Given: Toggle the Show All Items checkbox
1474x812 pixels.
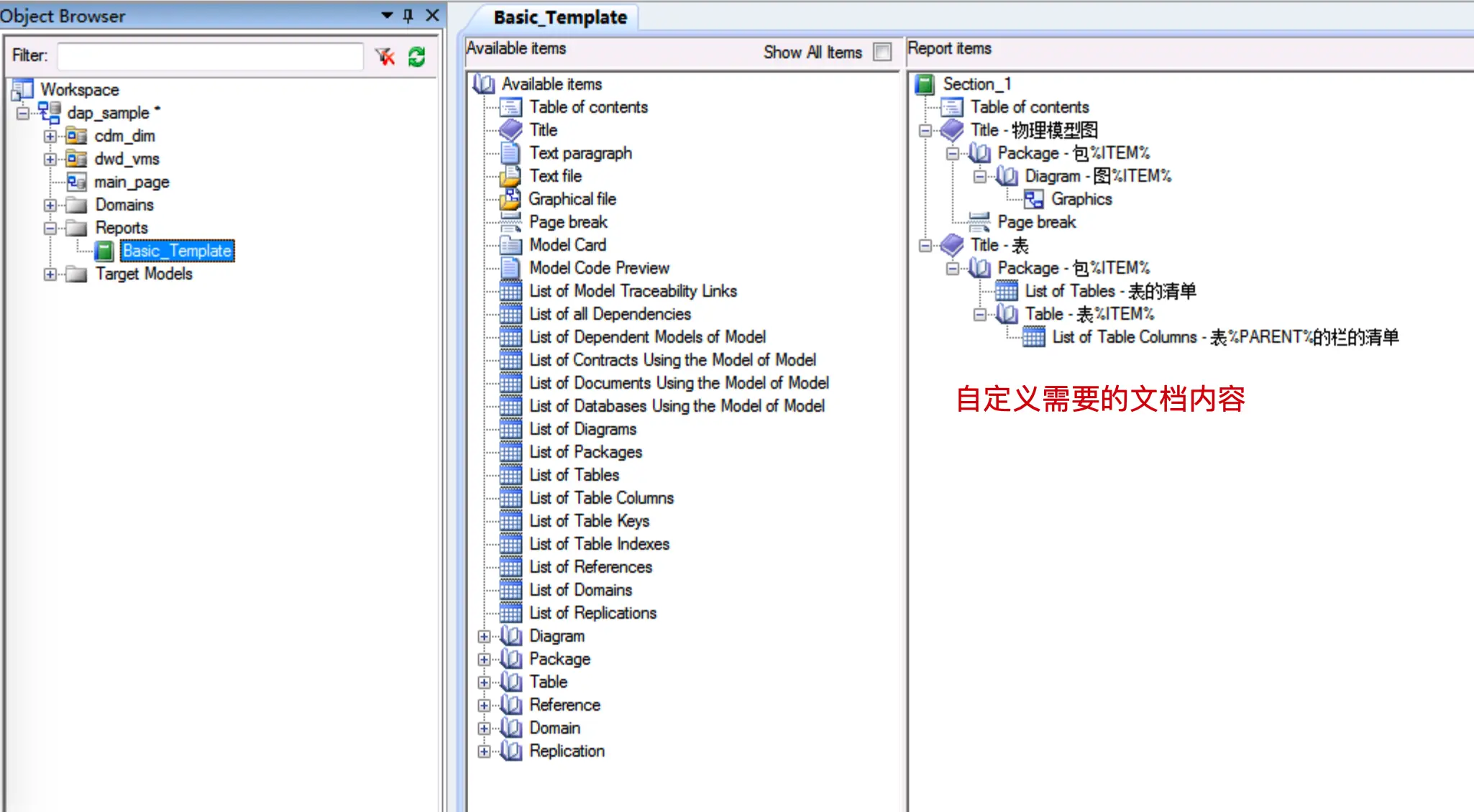Looking at the screenshot, I should pyautogui.click(x=882, y=52).
